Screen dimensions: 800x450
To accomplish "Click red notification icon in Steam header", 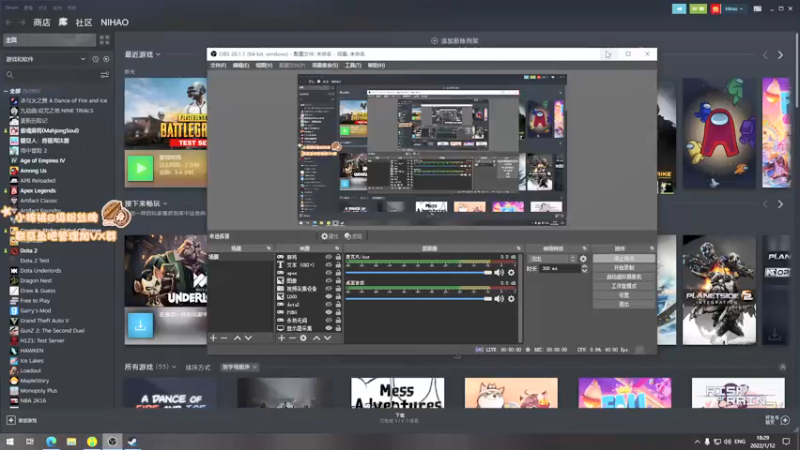I will tap(715, 9).
